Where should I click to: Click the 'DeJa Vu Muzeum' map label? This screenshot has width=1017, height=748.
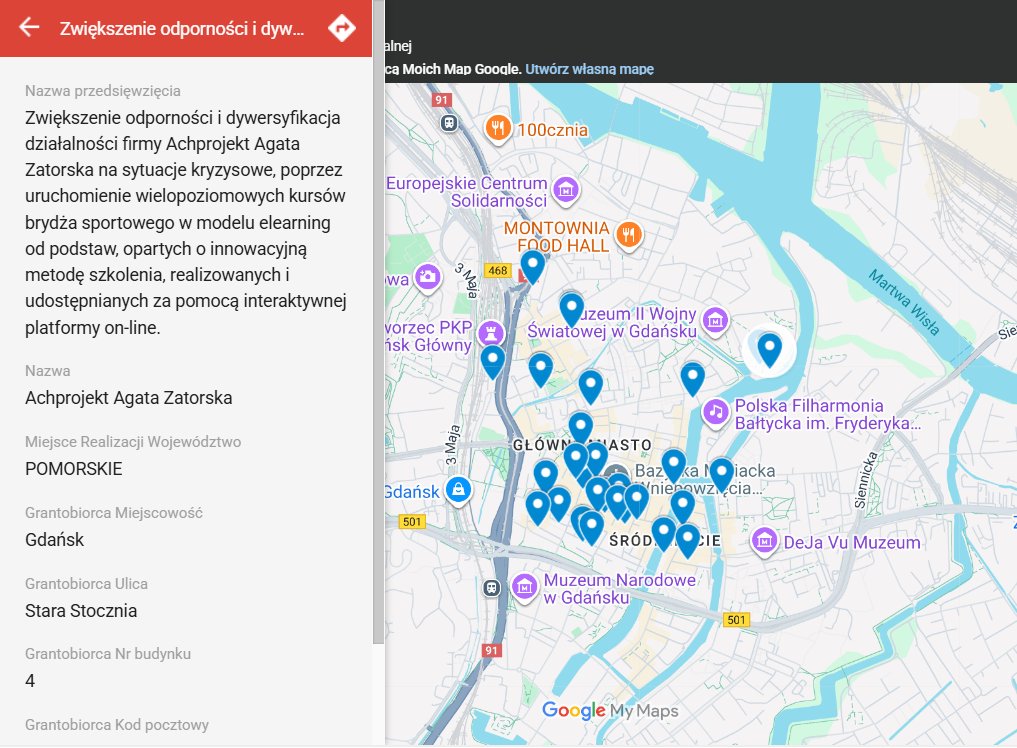tap(852, 542)
